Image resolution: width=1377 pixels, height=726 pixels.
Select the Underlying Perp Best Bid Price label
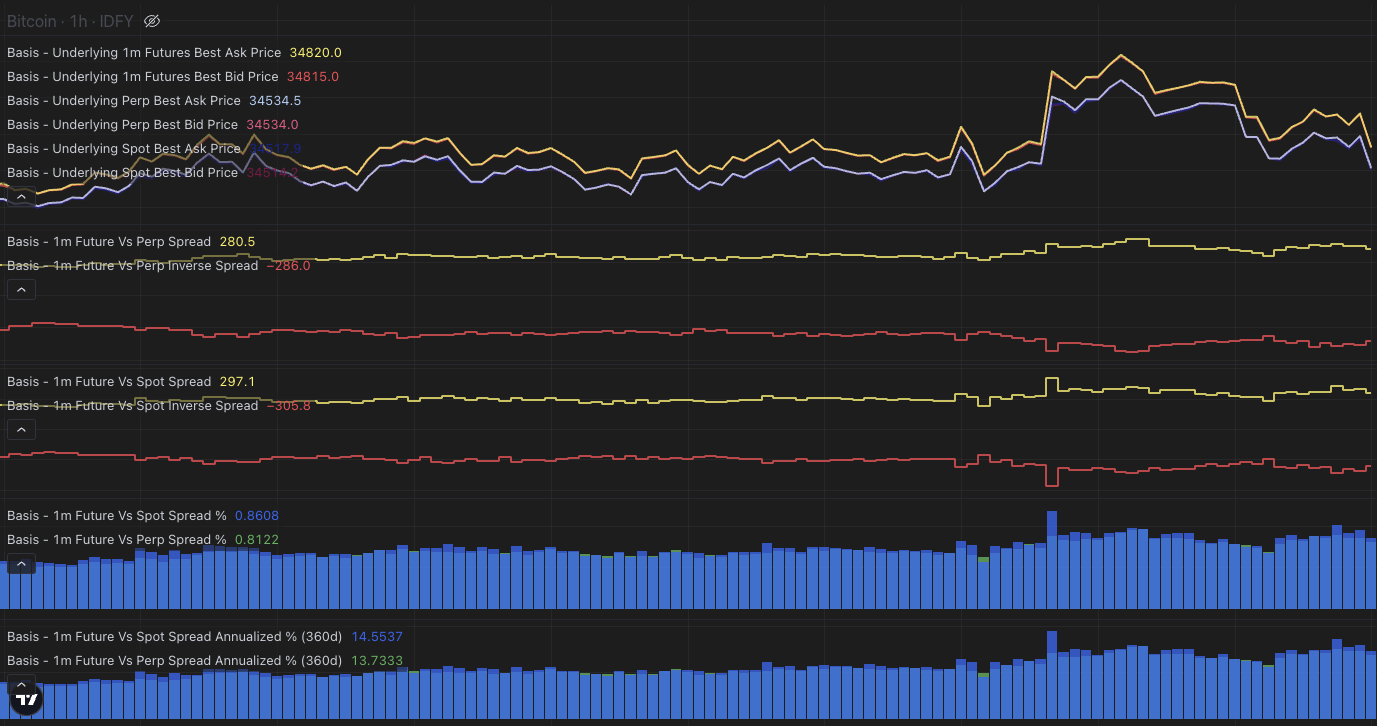[122, 124]
